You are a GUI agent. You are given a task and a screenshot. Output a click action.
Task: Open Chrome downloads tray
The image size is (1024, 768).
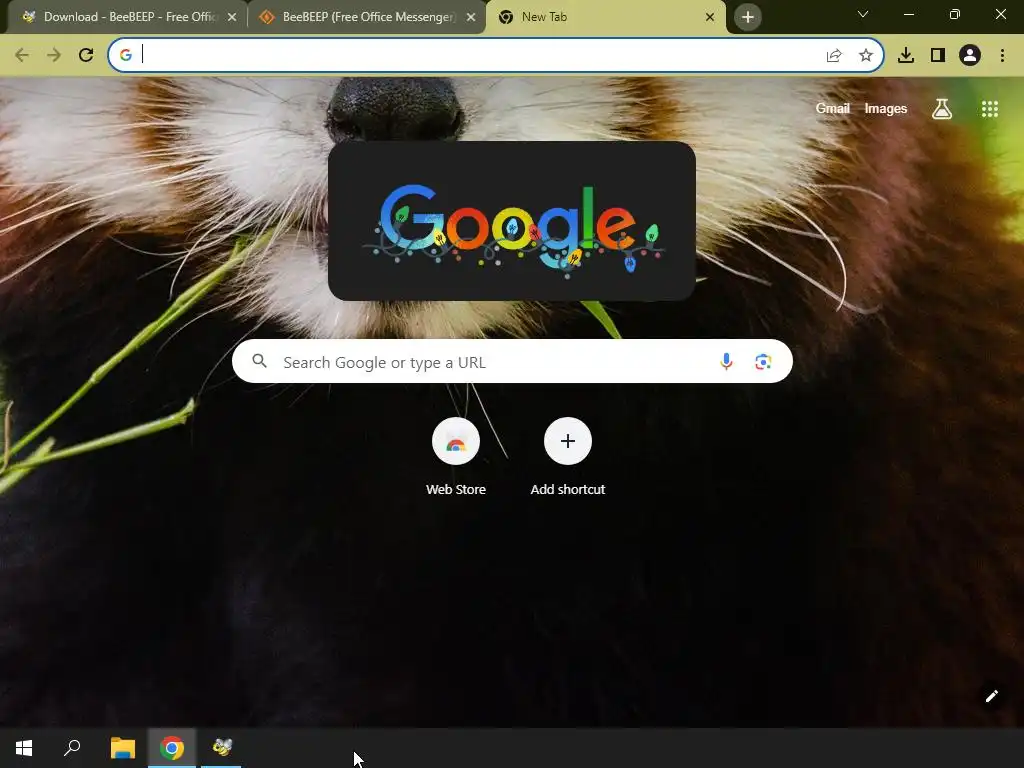(x=906, y=56)
